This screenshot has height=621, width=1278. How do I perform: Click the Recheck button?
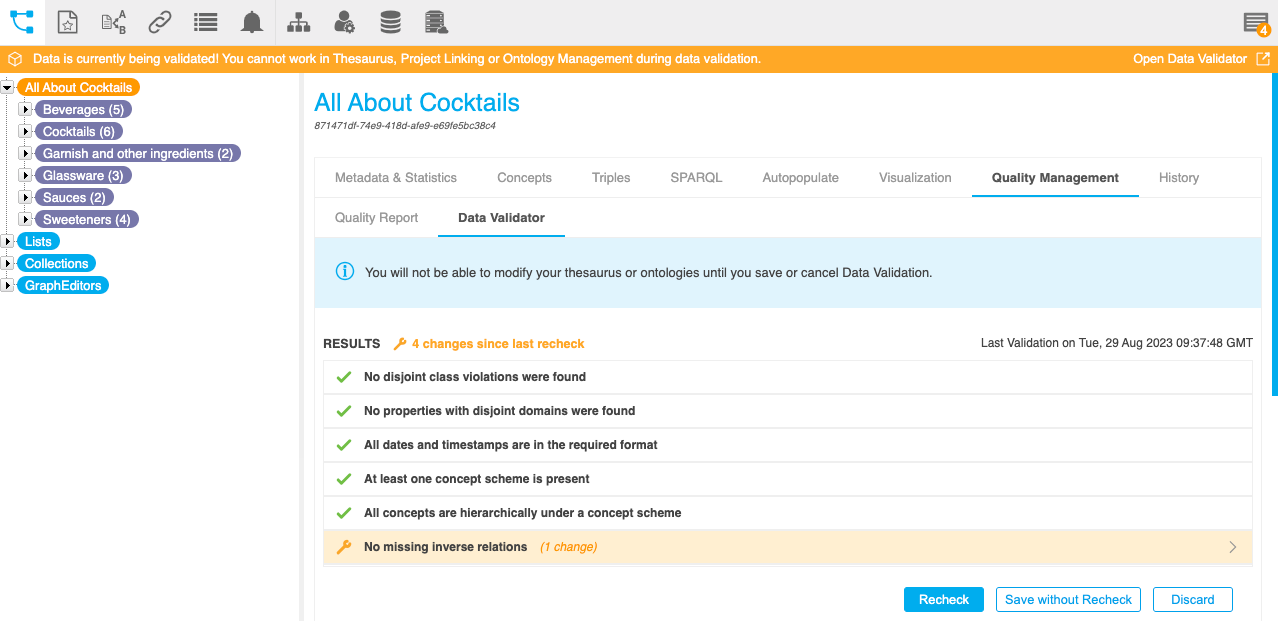(942, 599)
